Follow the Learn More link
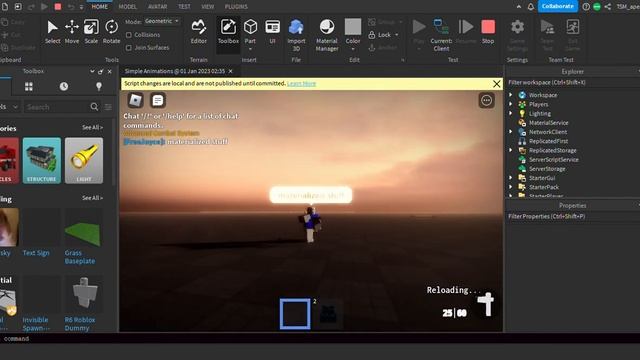 [301, 83]
